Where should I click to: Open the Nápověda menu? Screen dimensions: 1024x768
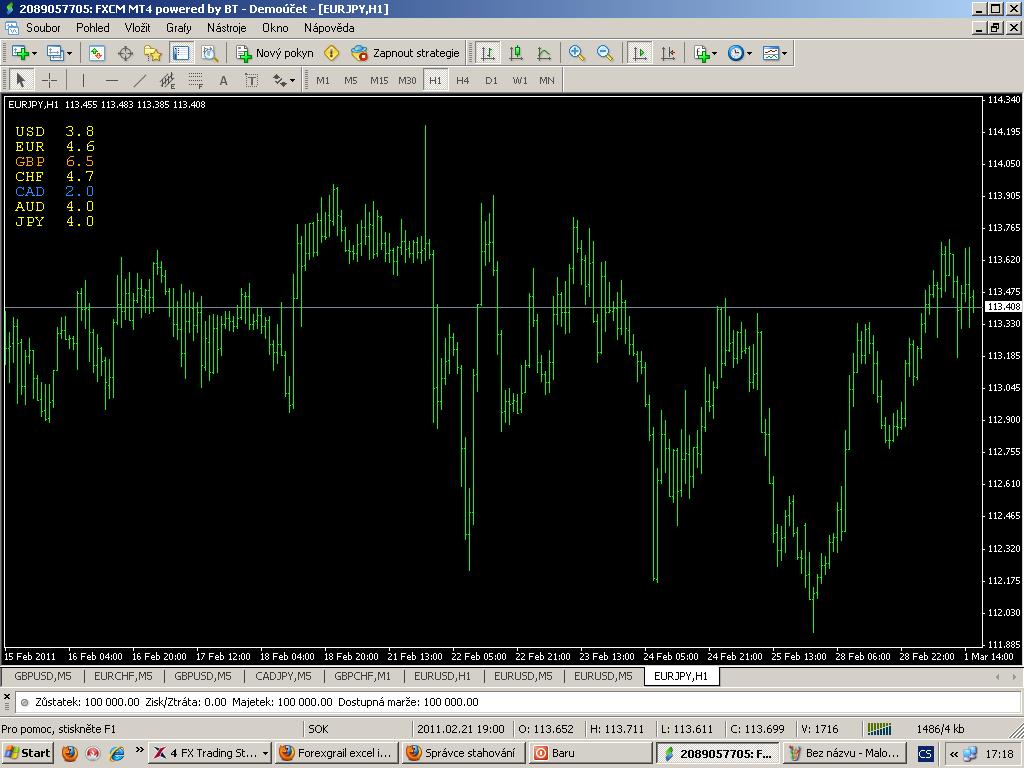pyautogui.click(x=329, y=27)
